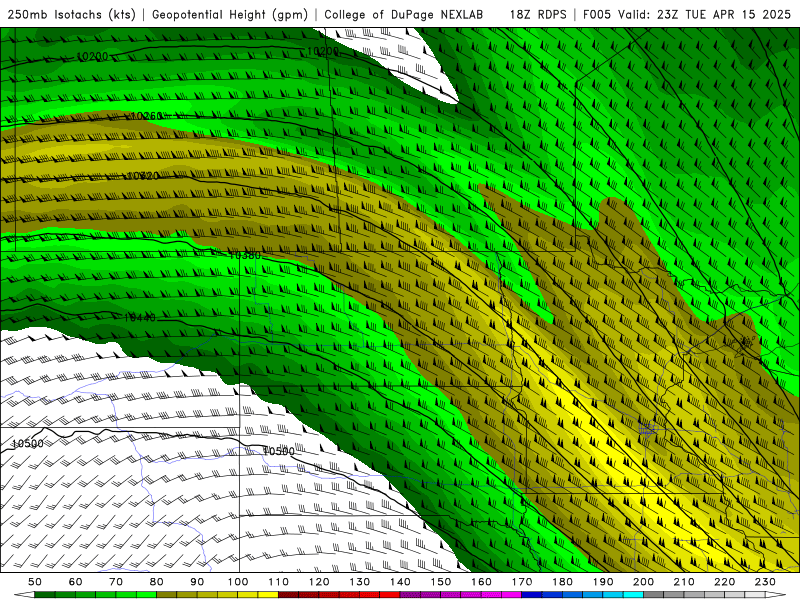Click the 170 kt scale label
This screenshot has height=600, width=800.
[522, 582]
